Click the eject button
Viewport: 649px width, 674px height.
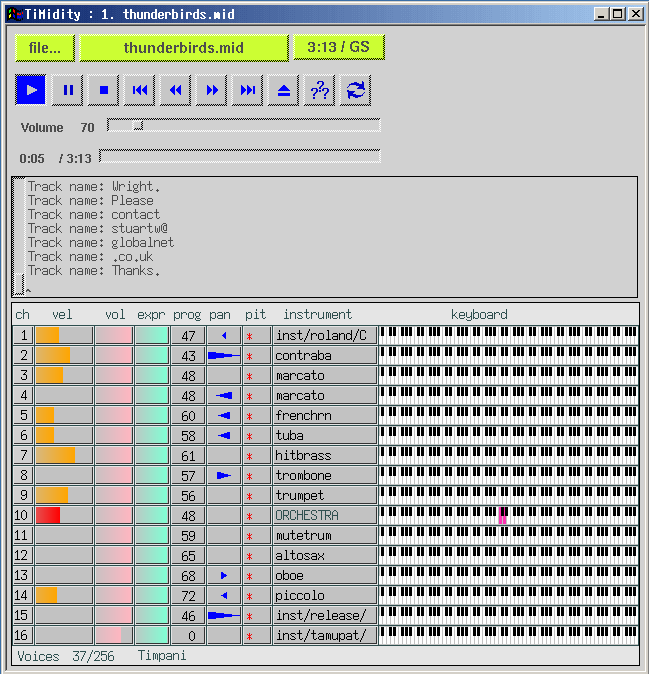[283, 90]
